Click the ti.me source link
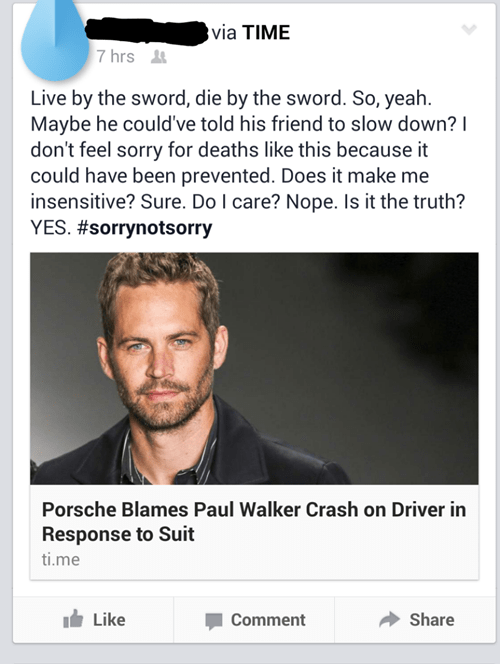The height and width of the screenshot is (664, 500). pos(61,559)
